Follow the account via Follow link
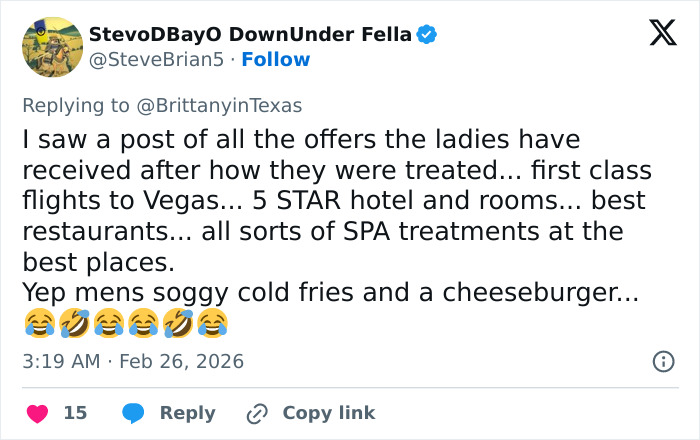The image size is (700, 440). tap(276, 59)
